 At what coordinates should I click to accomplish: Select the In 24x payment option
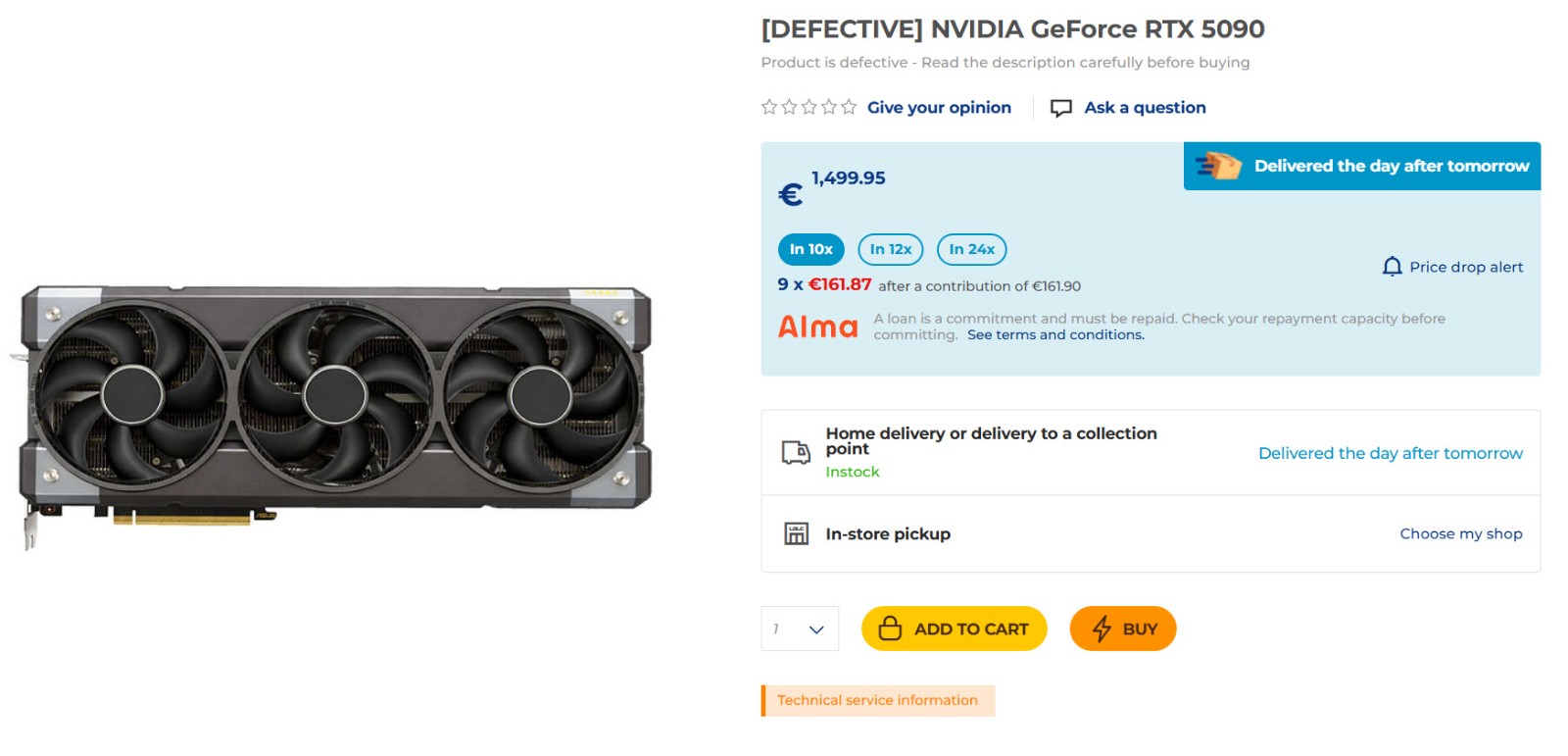point(971,249)
